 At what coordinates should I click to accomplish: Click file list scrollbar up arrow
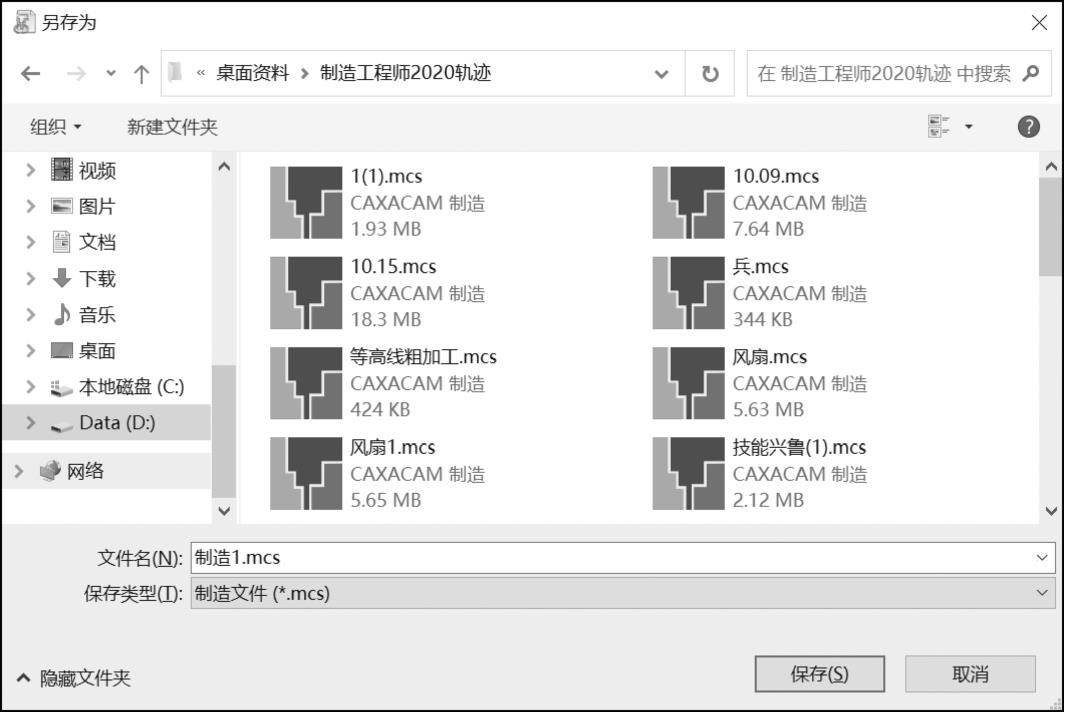tap(1051, 166)
